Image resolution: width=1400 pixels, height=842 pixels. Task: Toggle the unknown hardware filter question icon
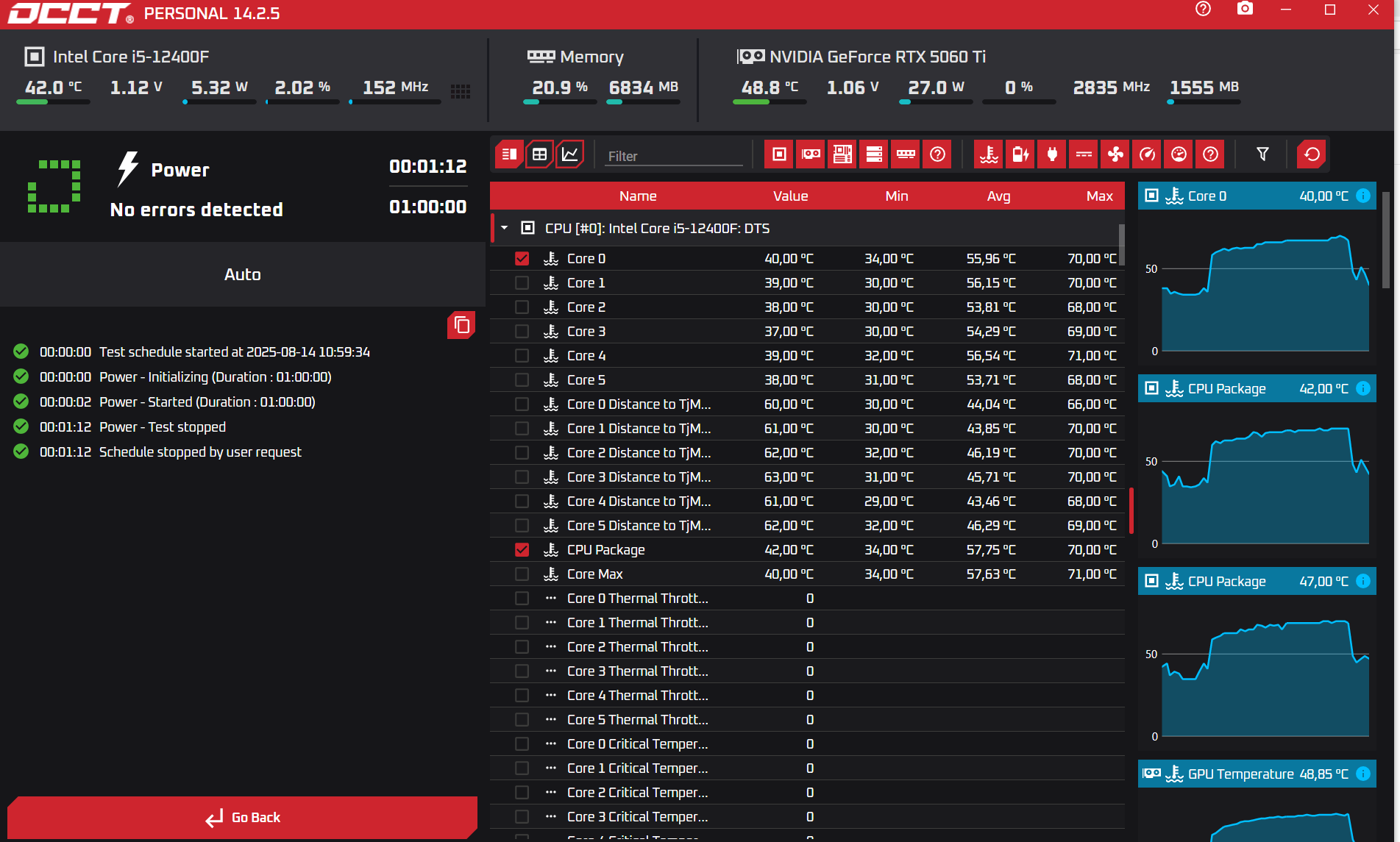pos(937,154)
